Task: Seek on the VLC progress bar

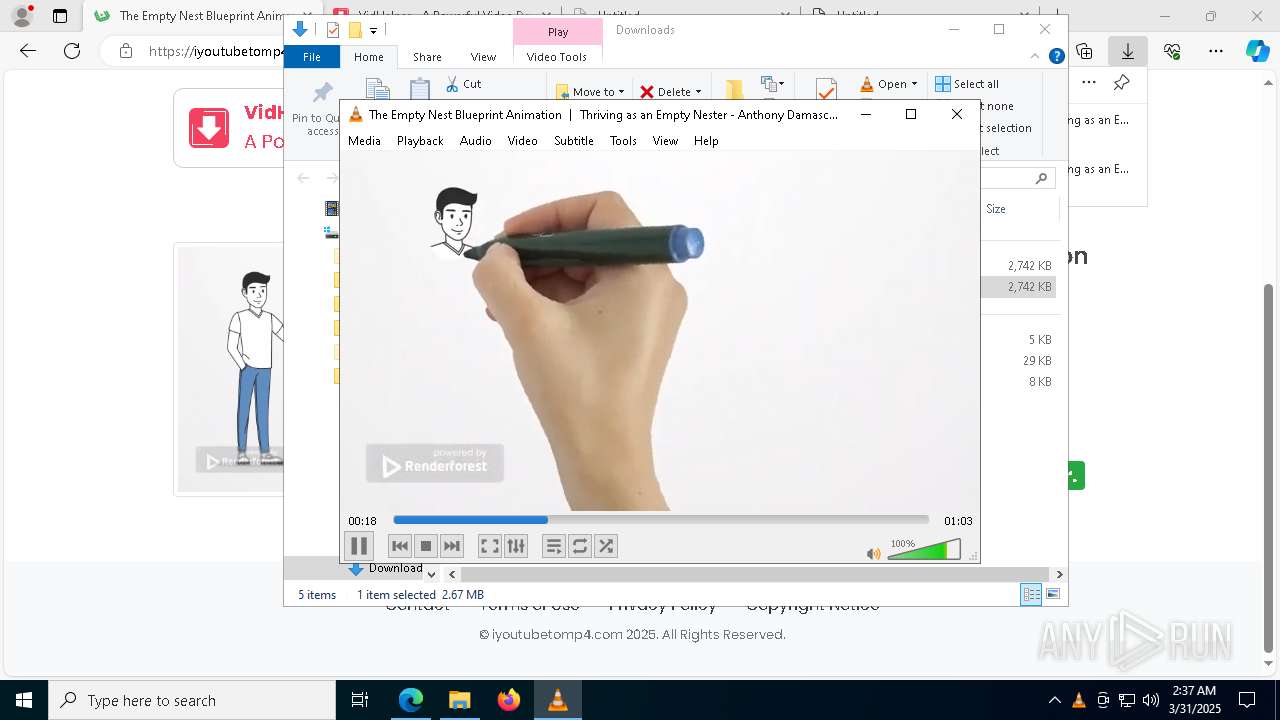Action: pyautogui.click(x=661, y=520)
